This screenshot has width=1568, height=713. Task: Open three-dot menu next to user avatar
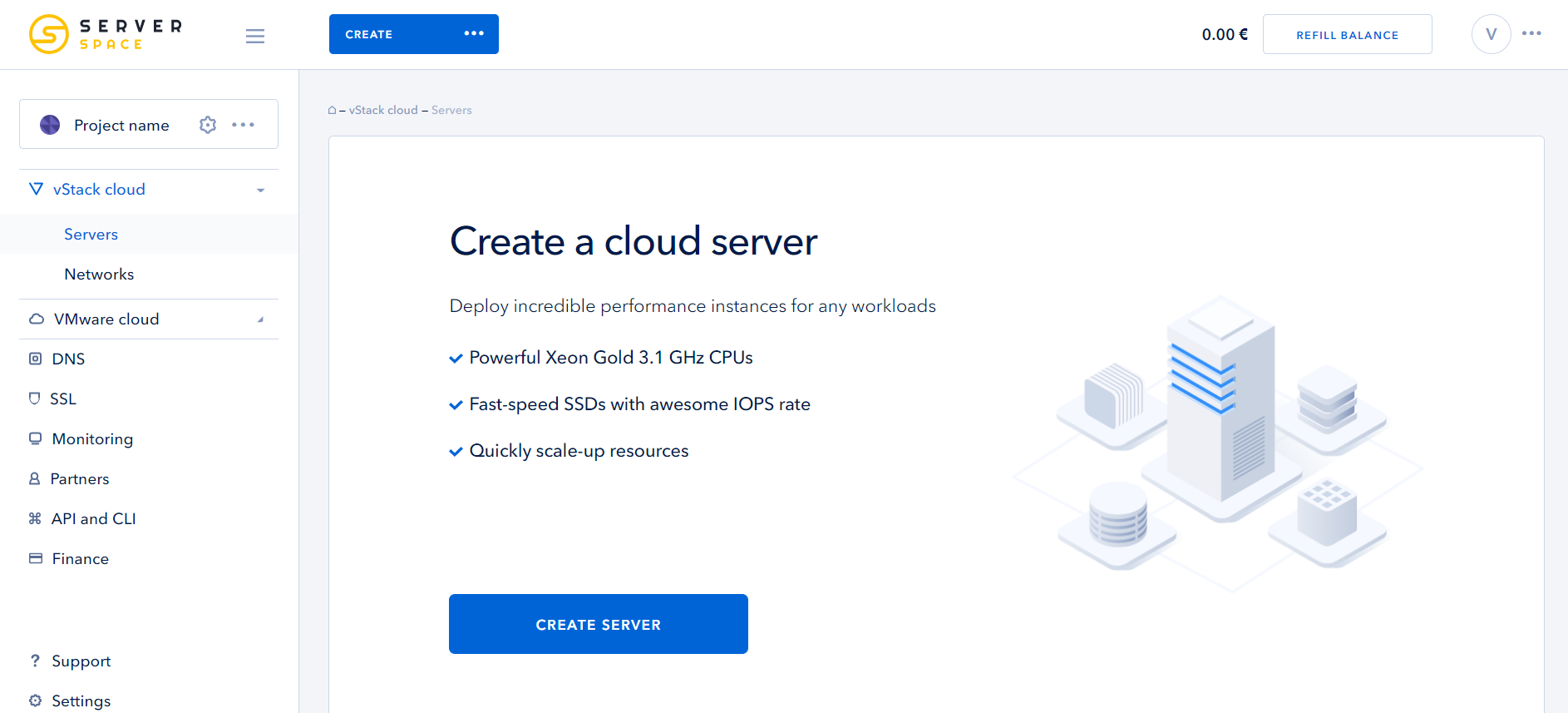coord(1531,33)
